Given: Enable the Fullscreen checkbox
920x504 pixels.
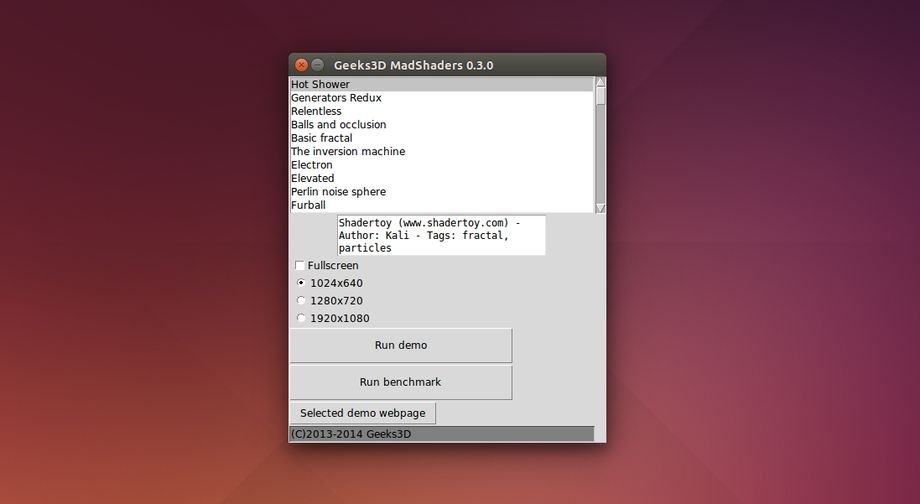Looking at the screenshot, I should [300, 266].
